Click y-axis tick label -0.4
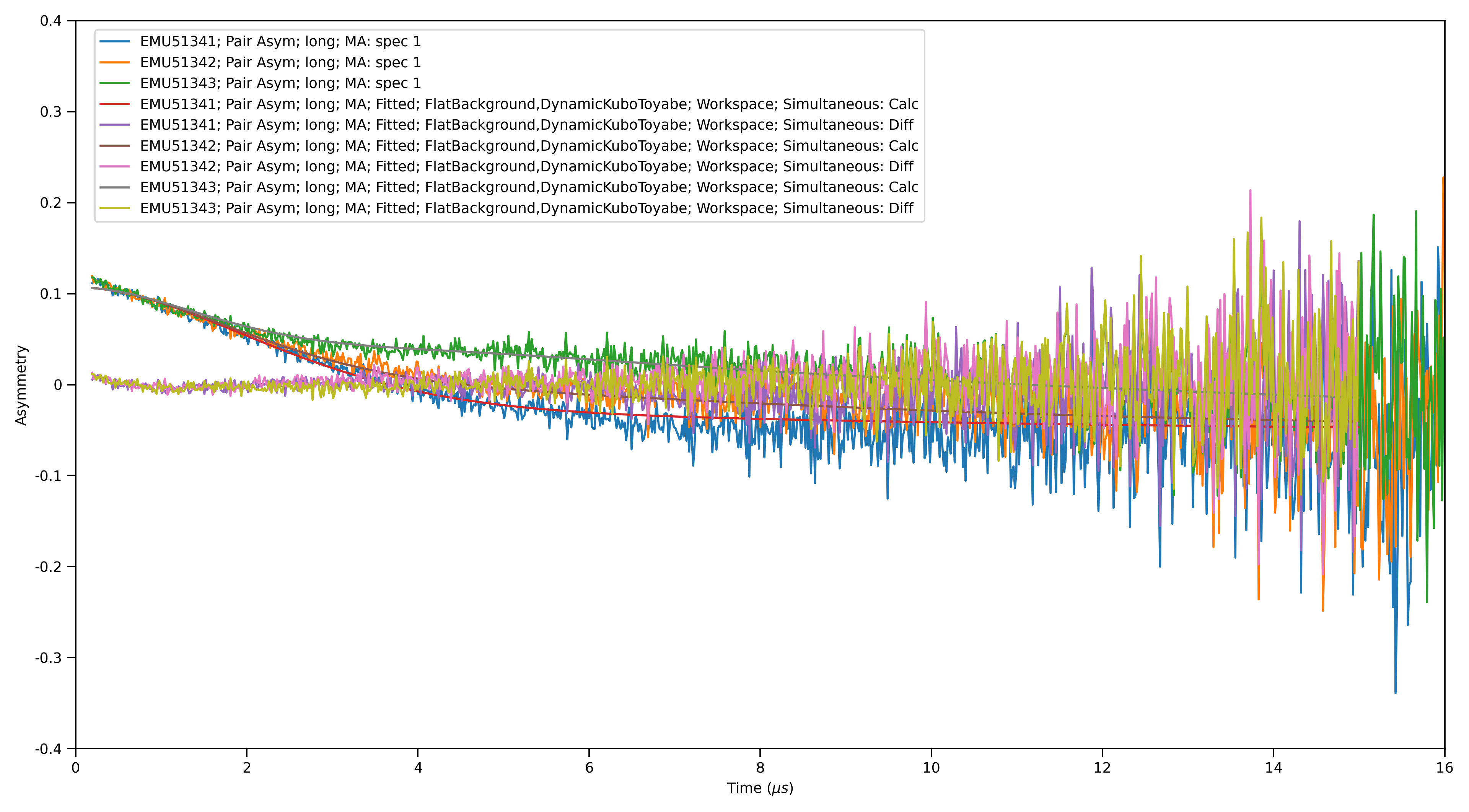This screenshot has height=812, width=1469. coord(49,749)
